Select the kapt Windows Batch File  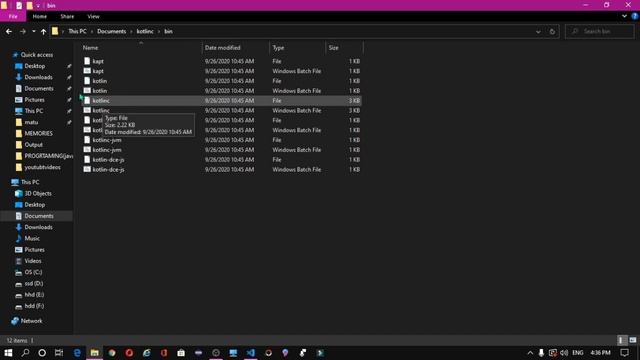pos(222,71)
